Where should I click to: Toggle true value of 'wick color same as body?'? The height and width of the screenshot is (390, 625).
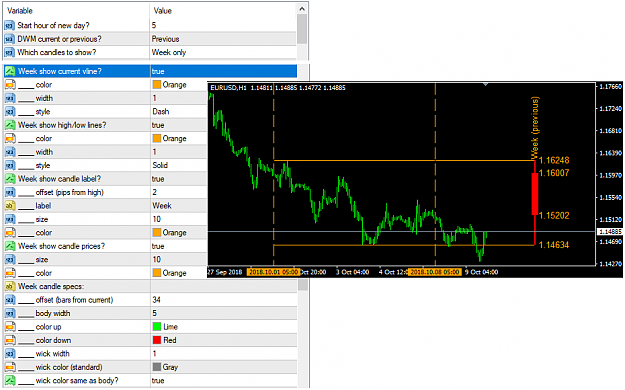(x=158, y=381)
